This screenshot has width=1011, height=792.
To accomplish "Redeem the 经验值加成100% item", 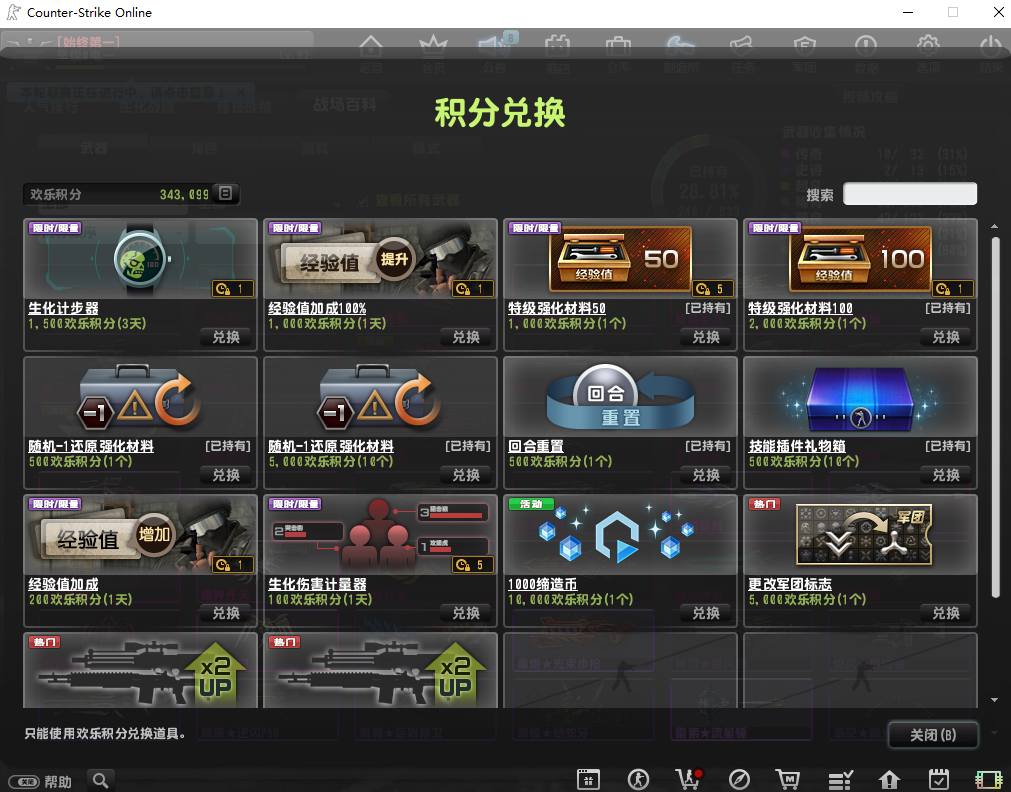I will (466, 337).
